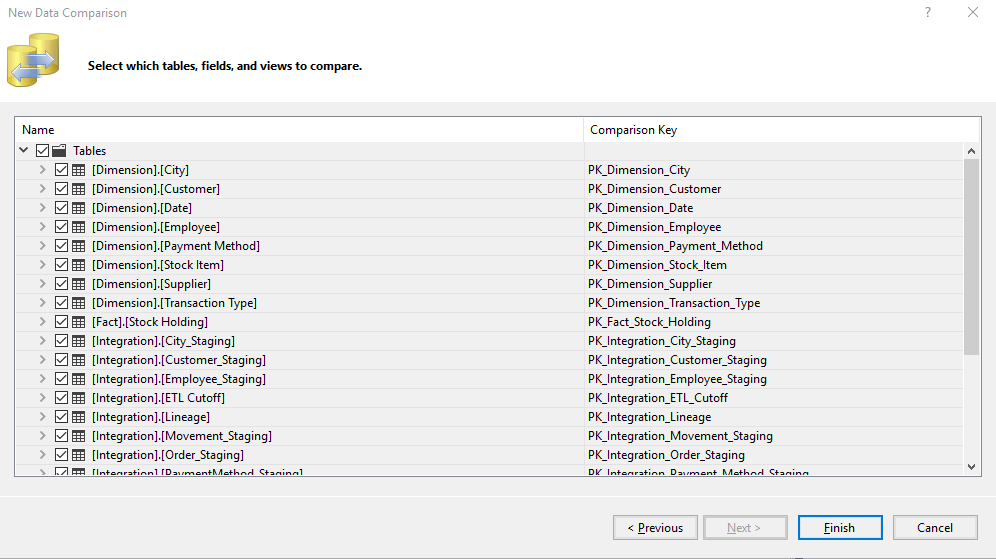Uncheck [Integration].[Order_Staging] checkbox
This screenshot has width=996, height=559.
(61, 455)
